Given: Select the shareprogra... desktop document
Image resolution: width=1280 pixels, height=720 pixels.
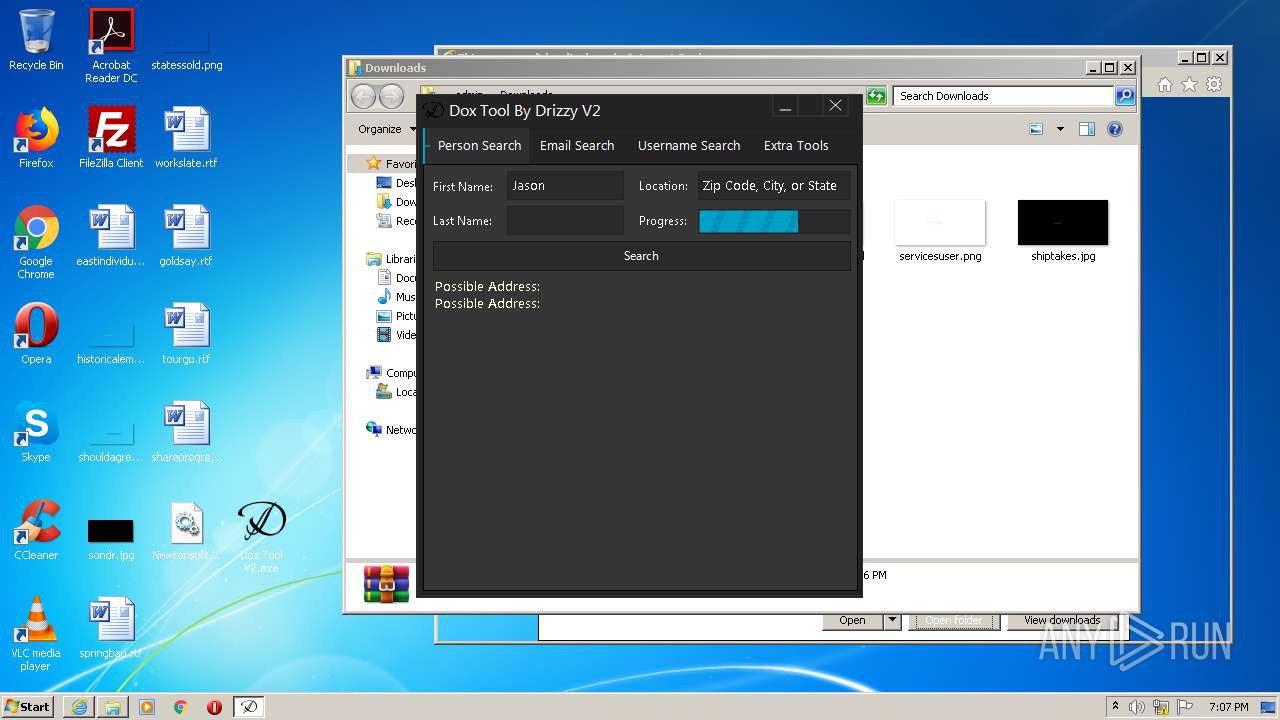Looking at the screenshot, I should tap(186, 432).
